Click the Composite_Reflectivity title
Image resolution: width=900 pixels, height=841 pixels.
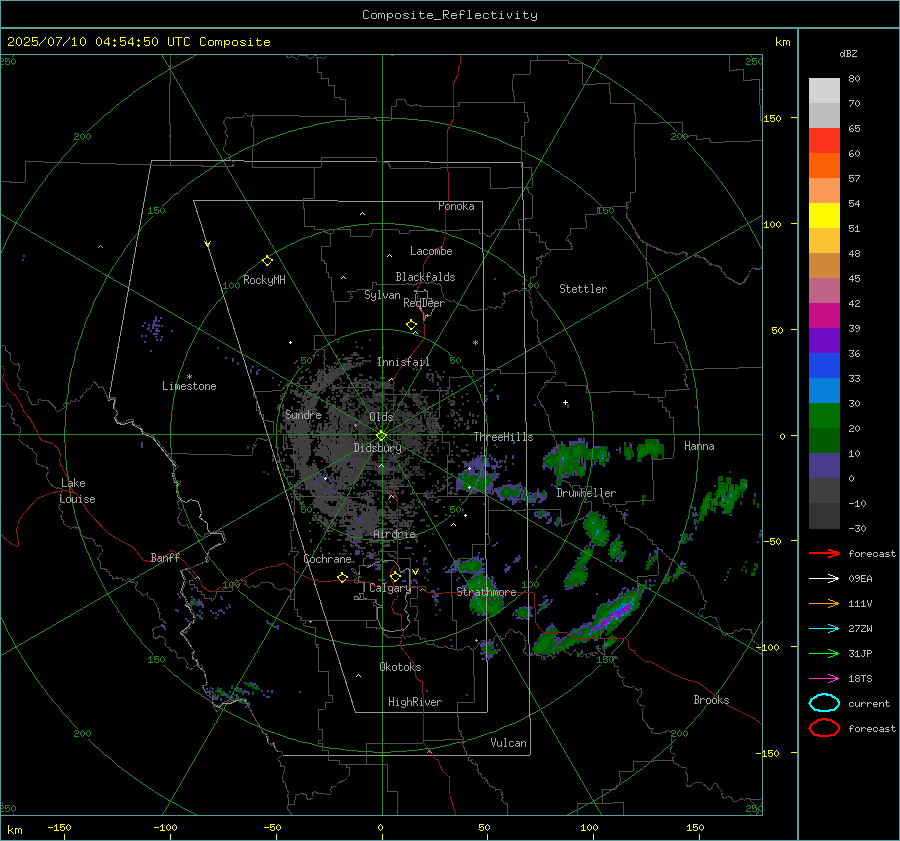450,15
